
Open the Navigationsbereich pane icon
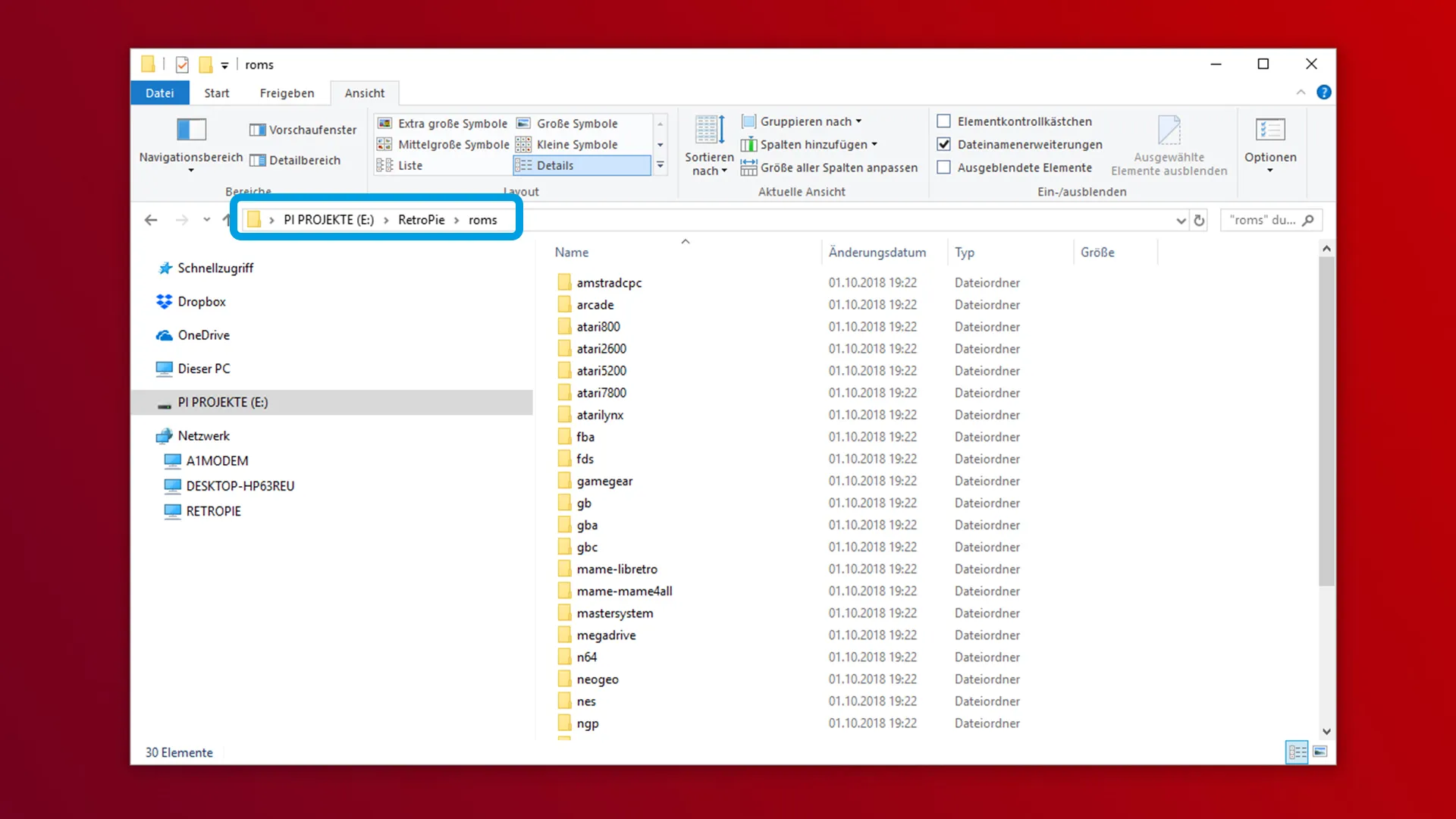[x=191, y=130]
